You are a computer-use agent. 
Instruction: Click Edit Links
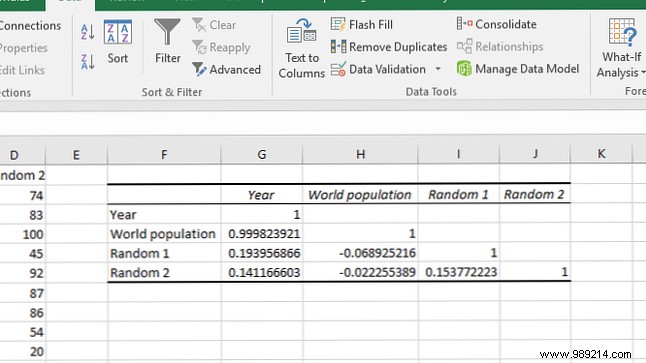[22, 70]
